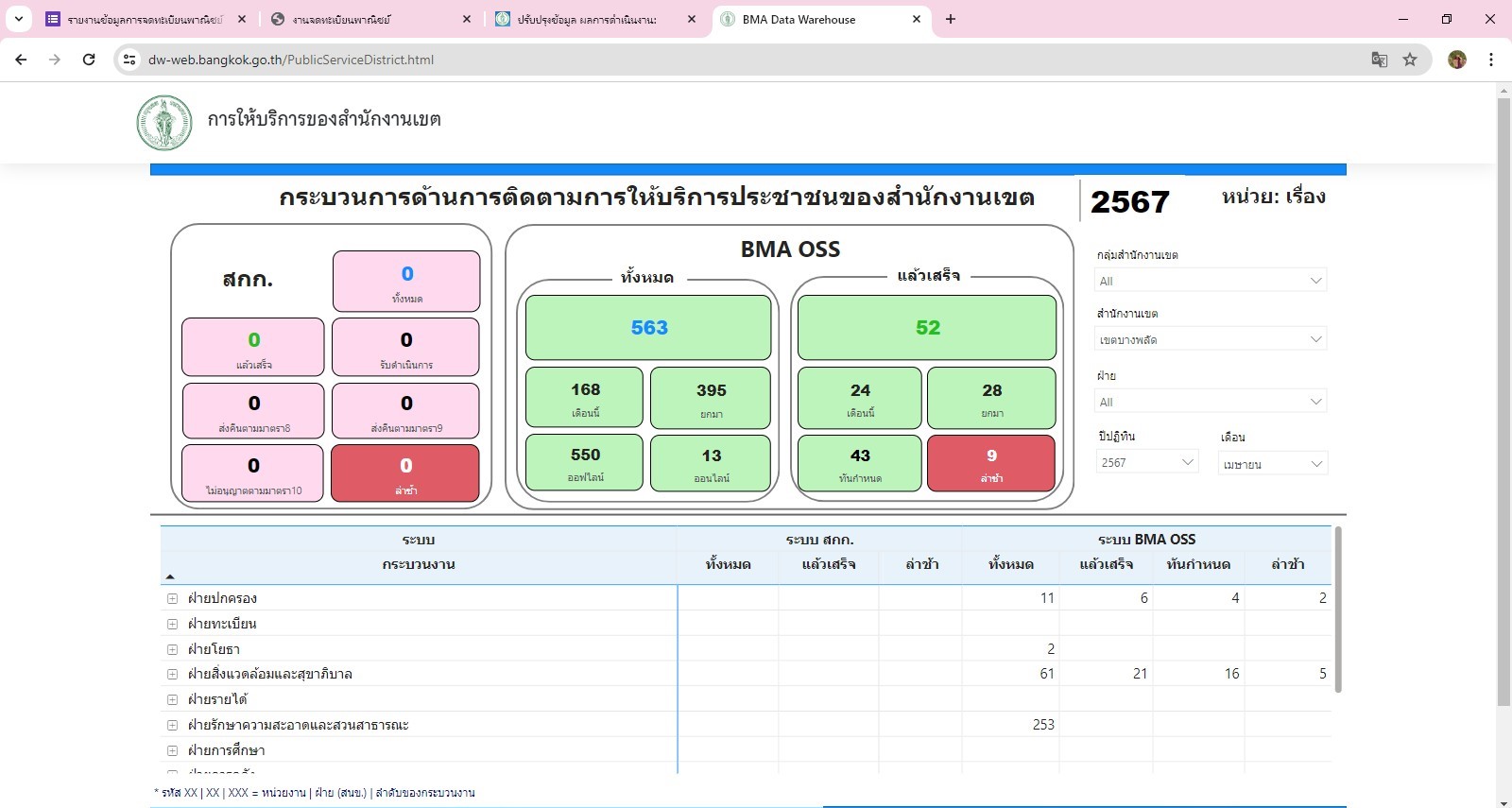Open the tab search dropdown arrow
This screenshot has height=808, width=1512.
point(19,19)
